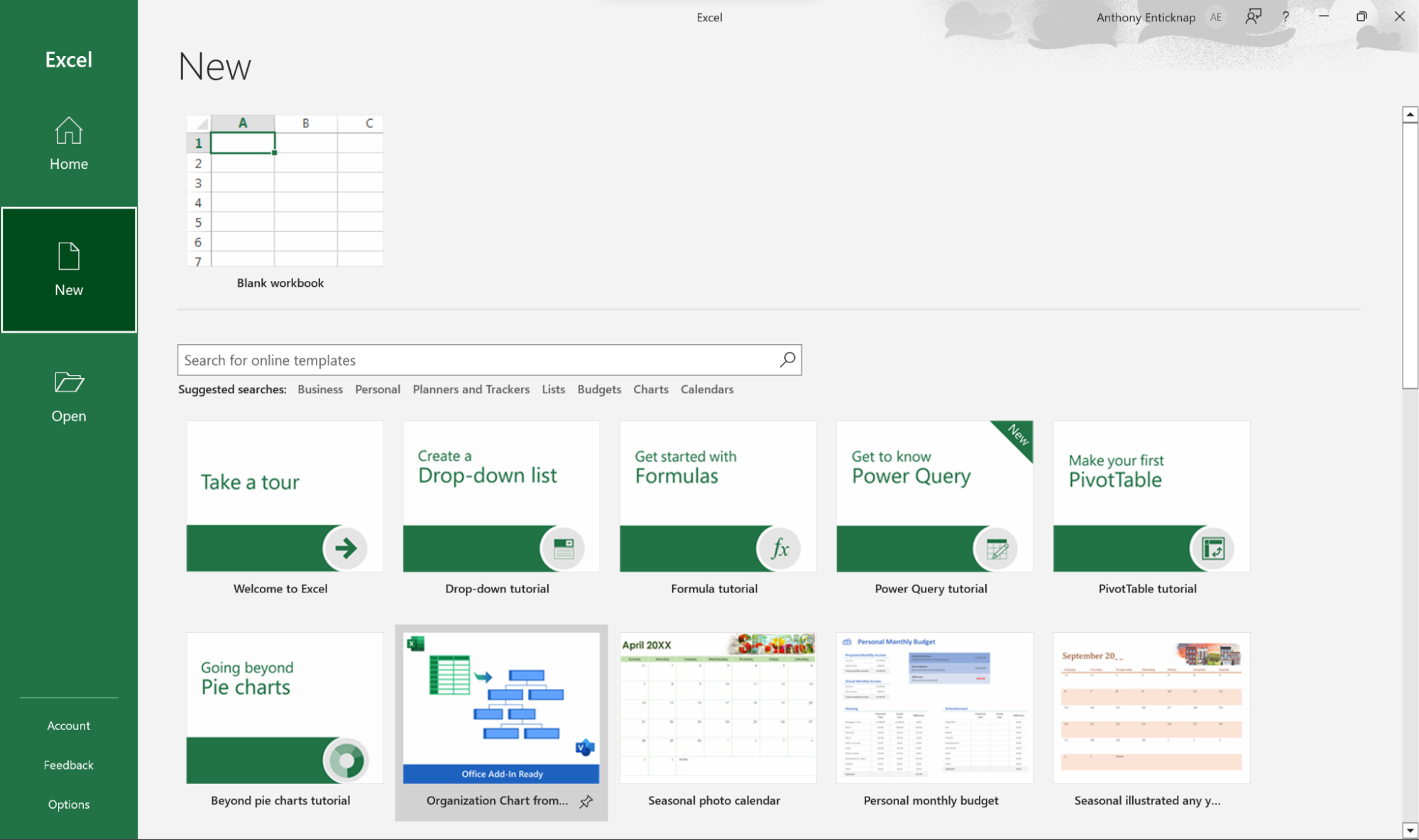This screenshot has width=1419, height=840.
Task: Open the Personal Monthly Budget template
Action: click(x=935, y=708)
